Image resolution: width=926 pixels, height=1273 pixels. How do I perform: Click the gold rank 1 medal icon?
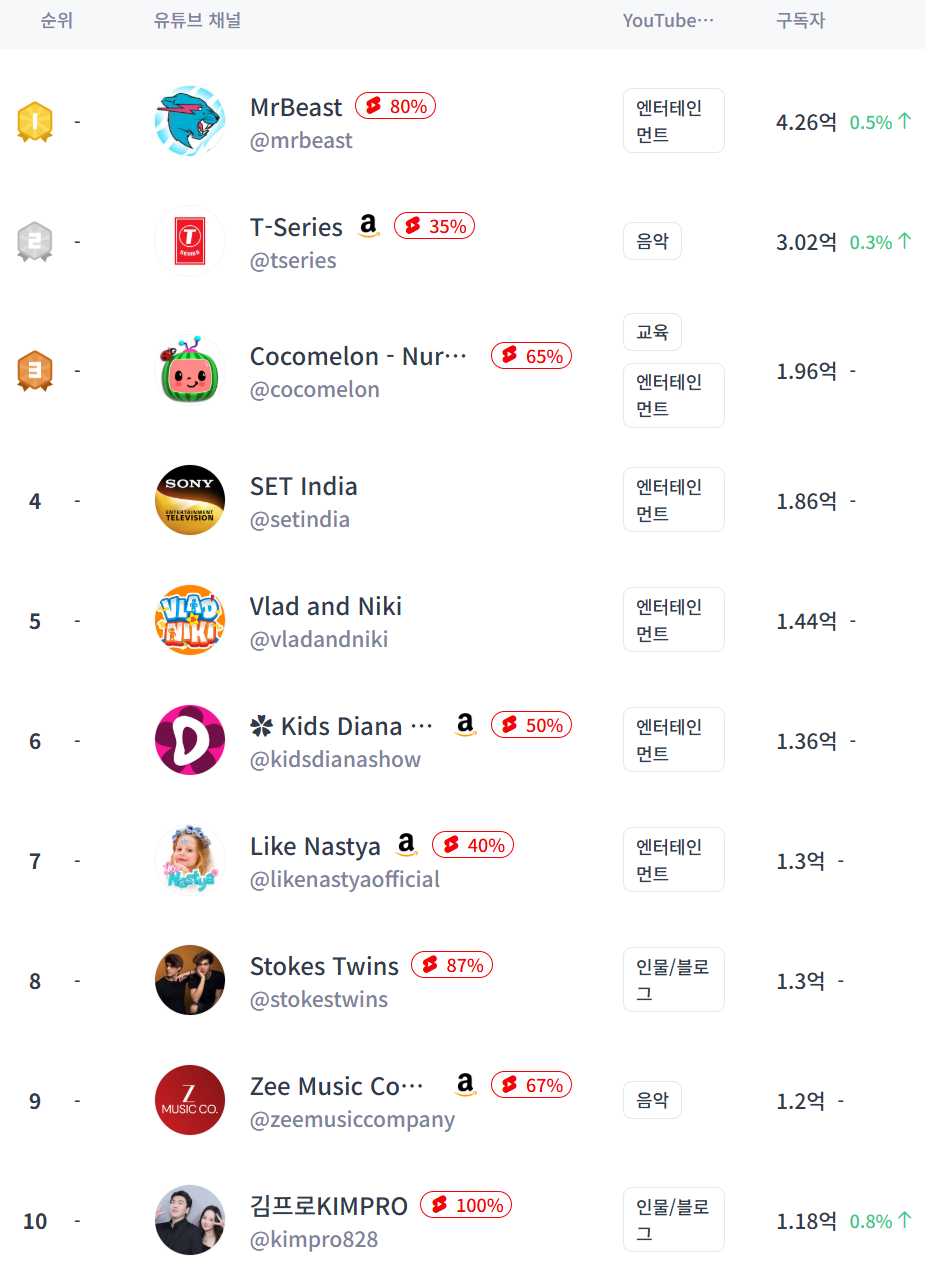(35, 121)
